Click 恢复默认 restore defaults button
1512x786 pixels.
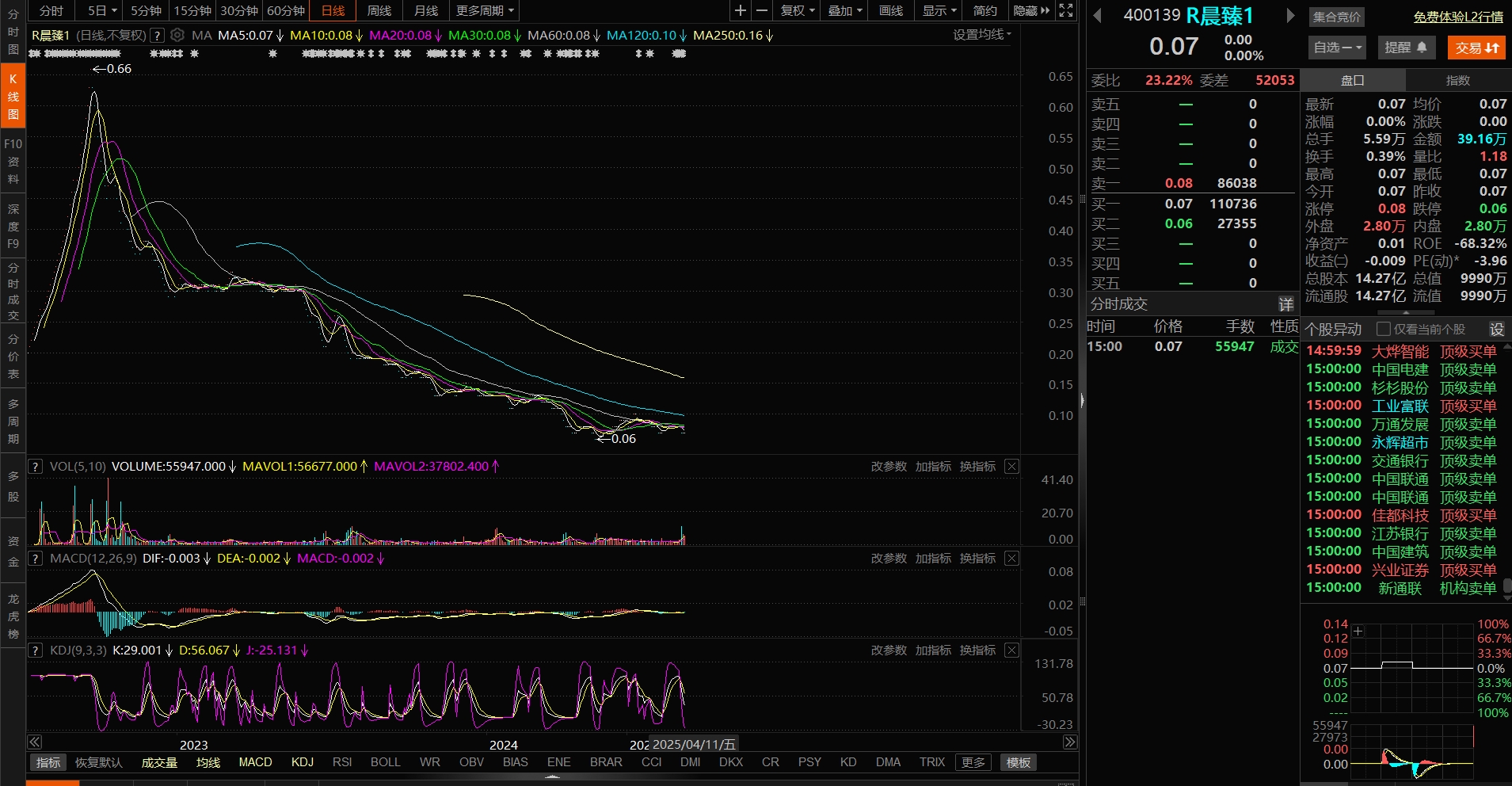click(x=99, y=762)
